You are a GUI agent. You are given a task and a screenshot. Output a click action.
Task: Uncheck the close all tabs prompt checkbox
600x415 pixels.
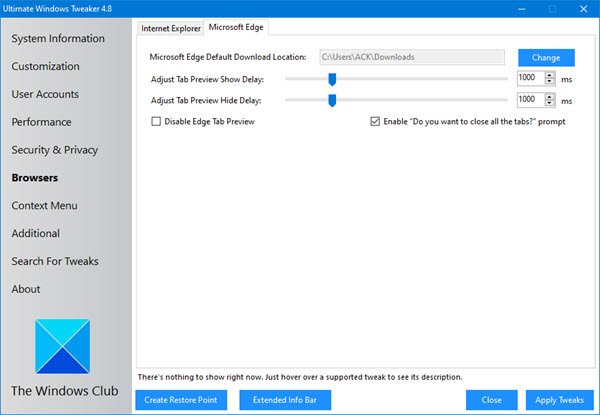pos(375,122)
